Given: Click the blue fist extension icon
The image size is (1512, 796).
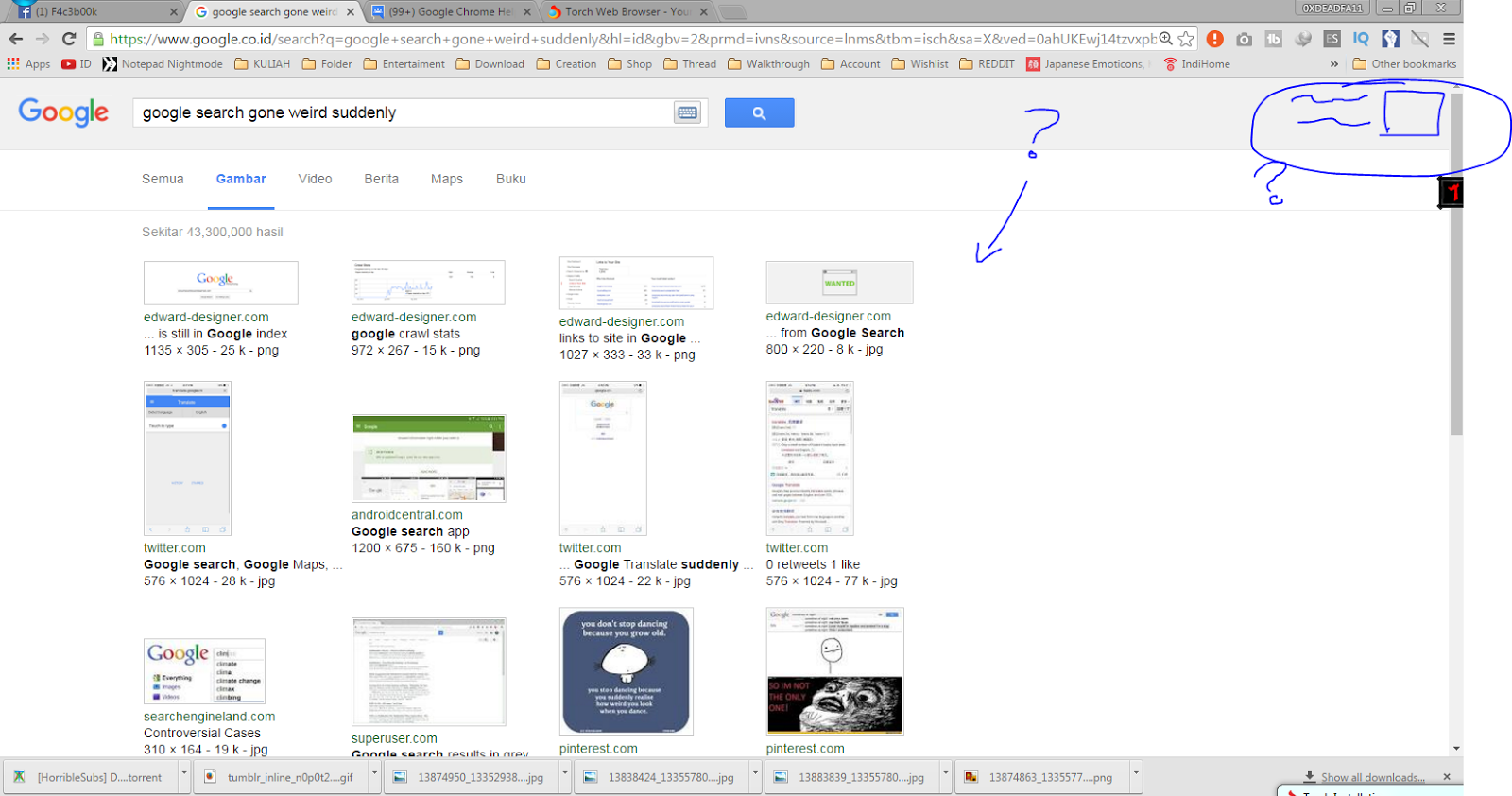Looking at the screenshot, I should tap(1390, 39).
